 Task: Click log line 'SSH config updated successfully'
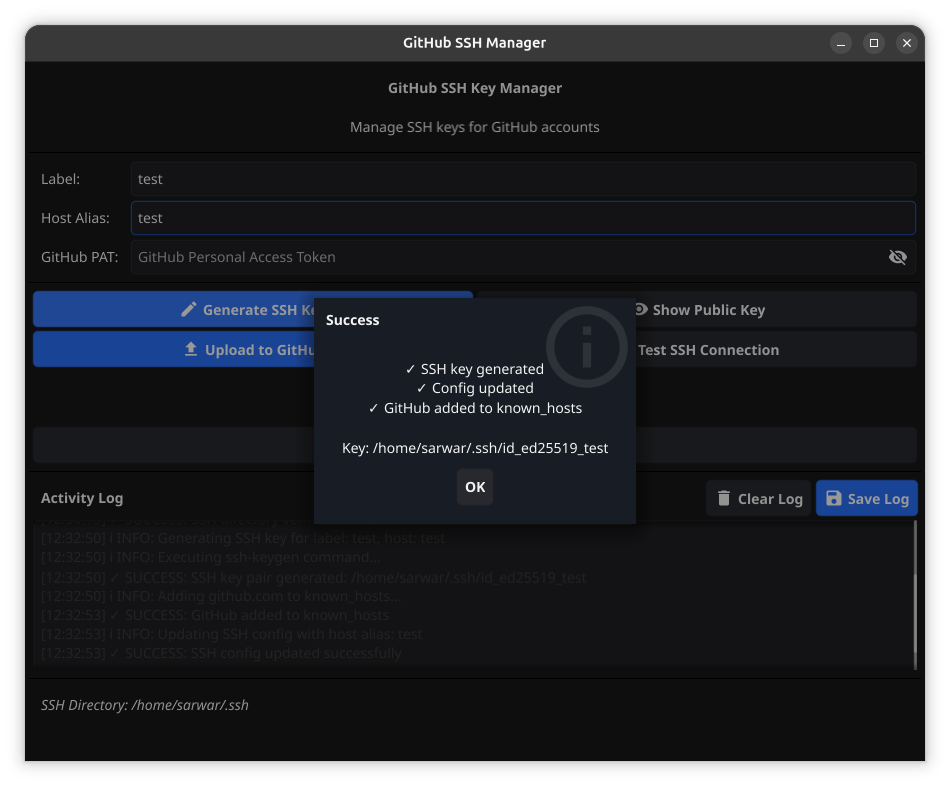click(x=221, y=653)
